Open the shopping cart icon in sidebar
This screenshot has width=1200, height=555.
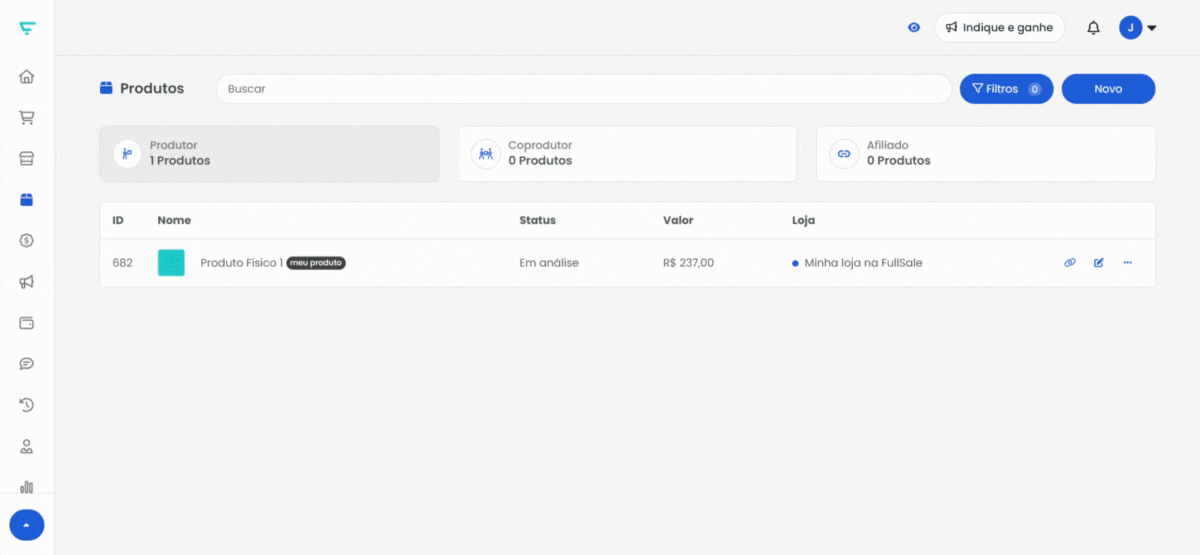point(27,117)
